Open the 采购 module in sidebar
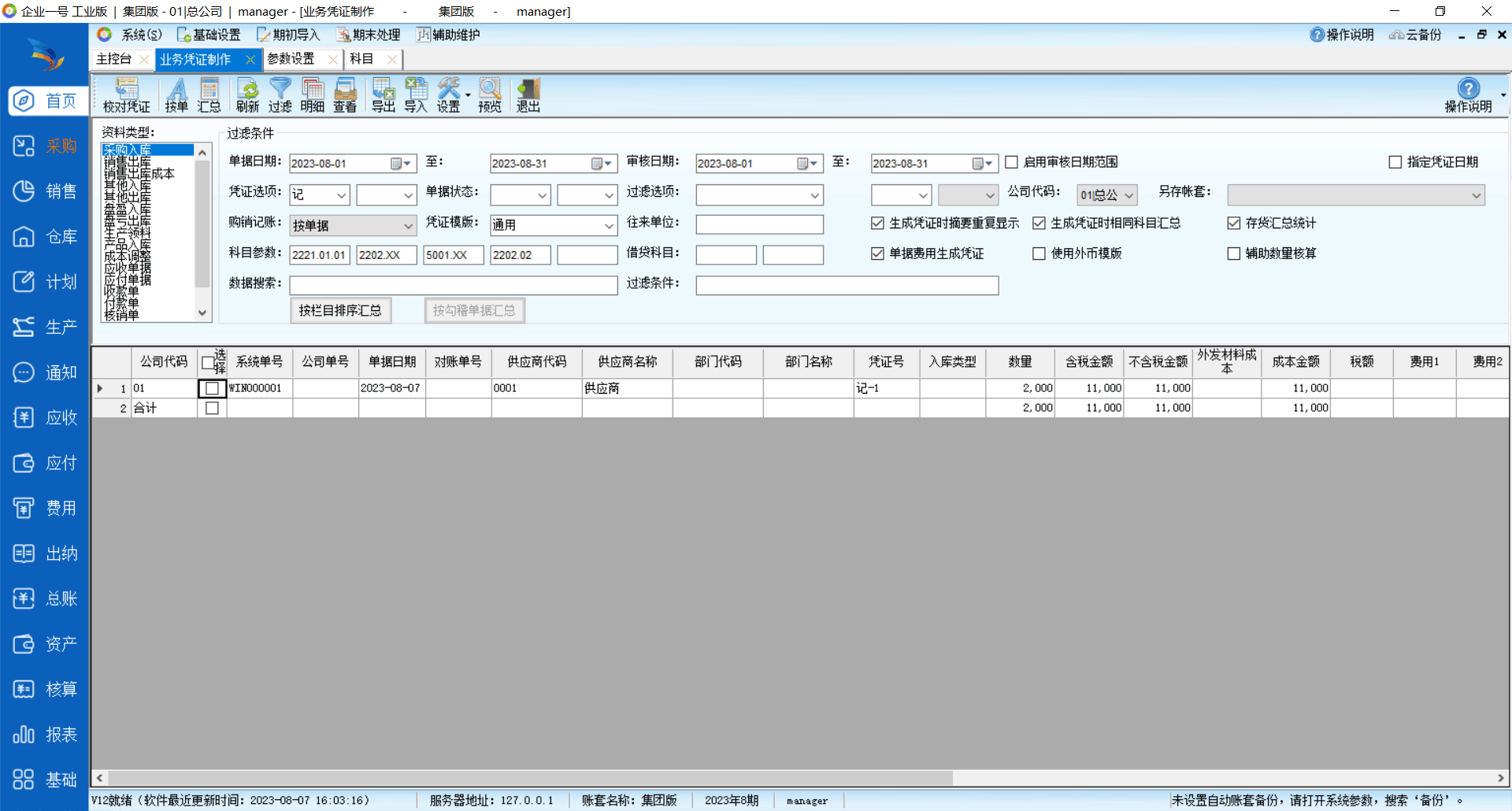 coord(45,146)
